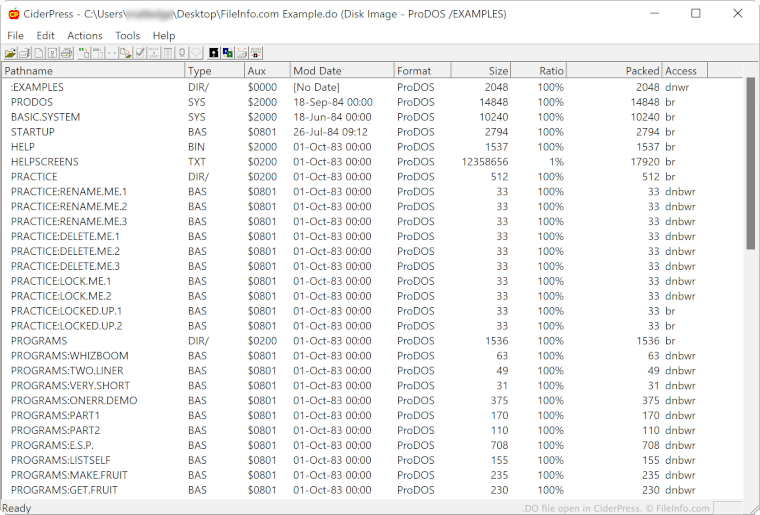Open the Disk Sector Viewer black icon
The width and height of the screenshot is (760, 515).
pos(214,53)
